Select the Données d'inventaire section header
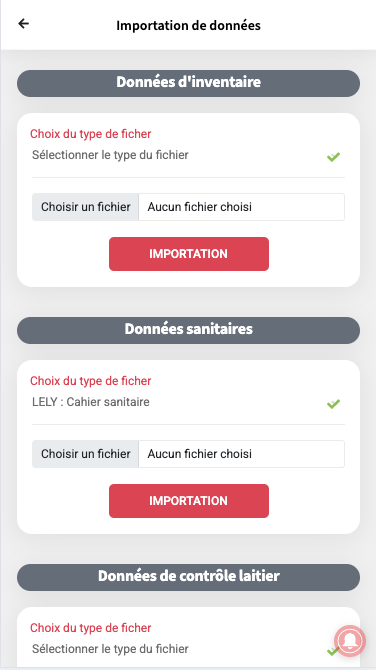 point(188,83)
